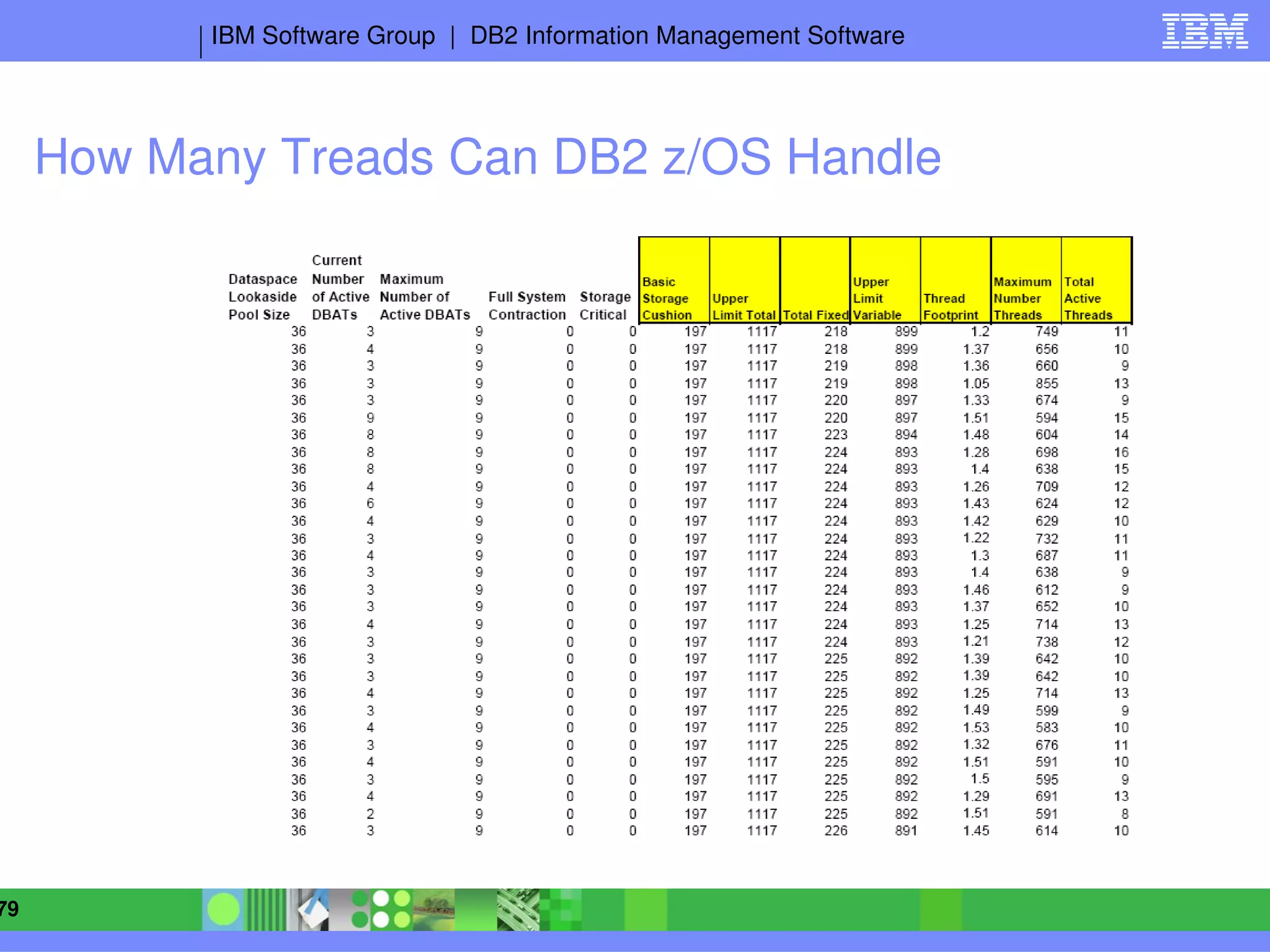Click the yellow 'Total Active Threads' header cell
Image resolution: width=1270 pixels, height=952 pixels.
click(1096, 280)
